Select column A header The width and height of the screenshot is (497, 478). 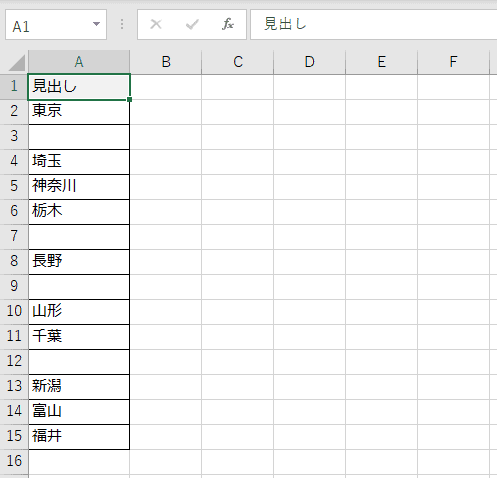(x=79, y=62)
